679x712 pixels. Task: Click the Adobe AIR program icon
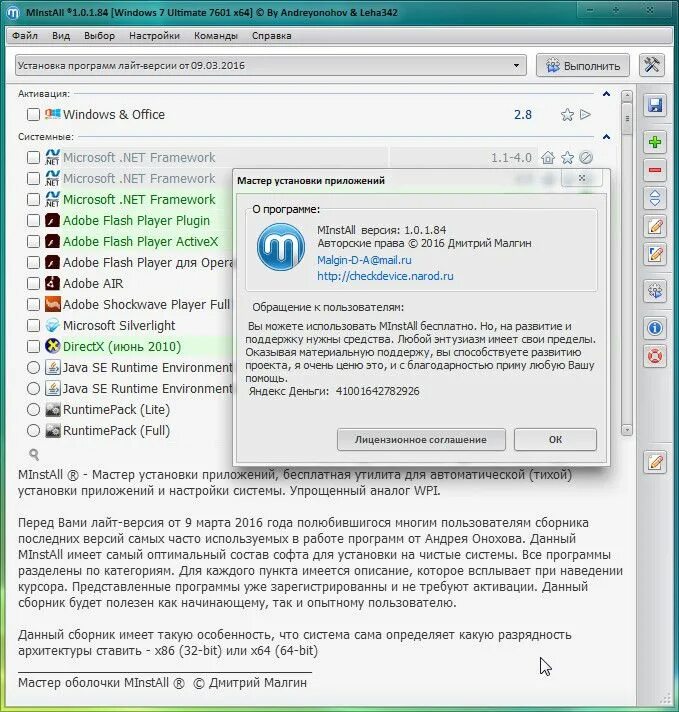53,283
